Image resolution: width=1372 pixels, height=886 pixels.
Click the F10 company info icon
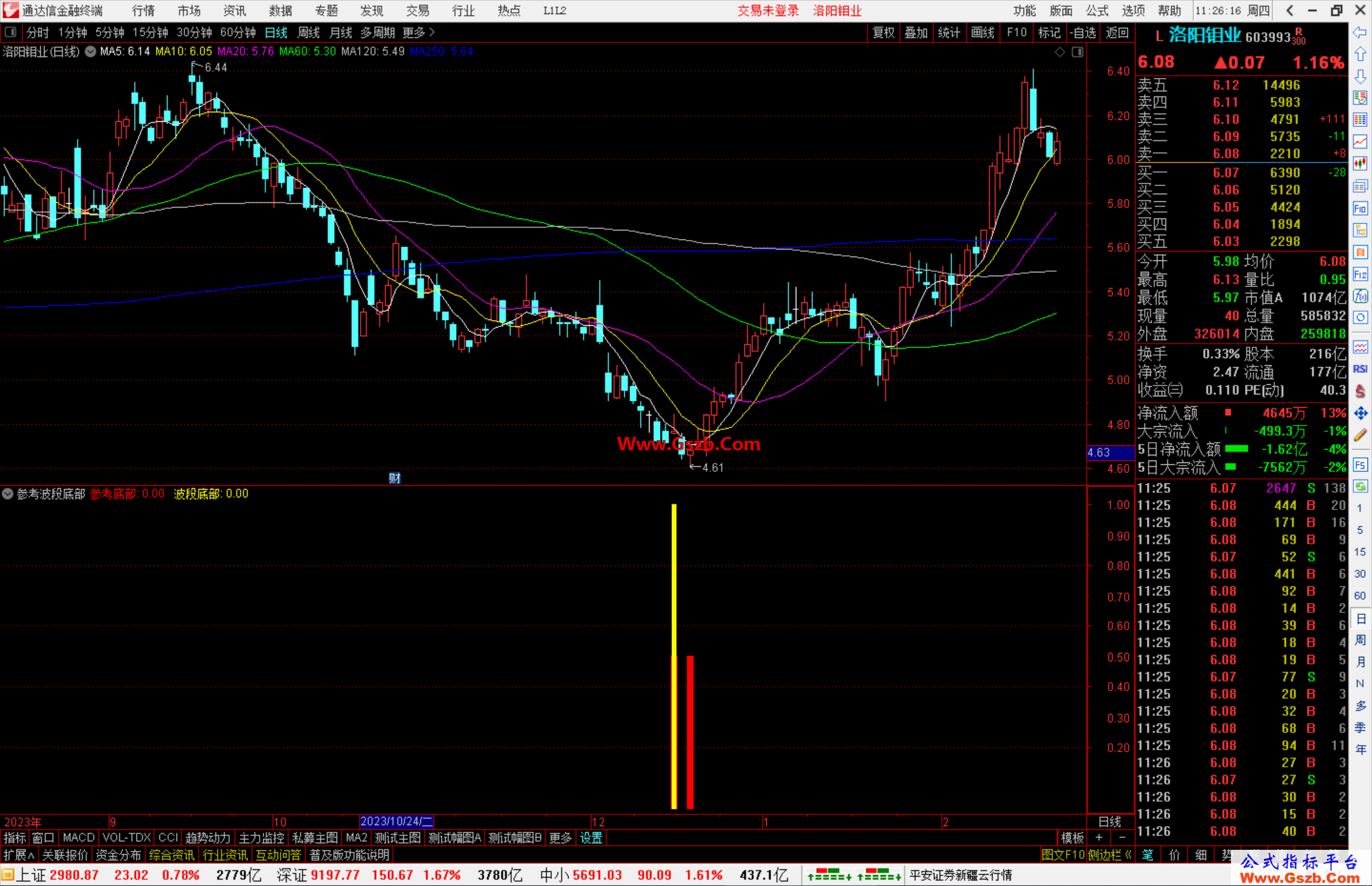pyautogui.click(x=1360, y=208)
